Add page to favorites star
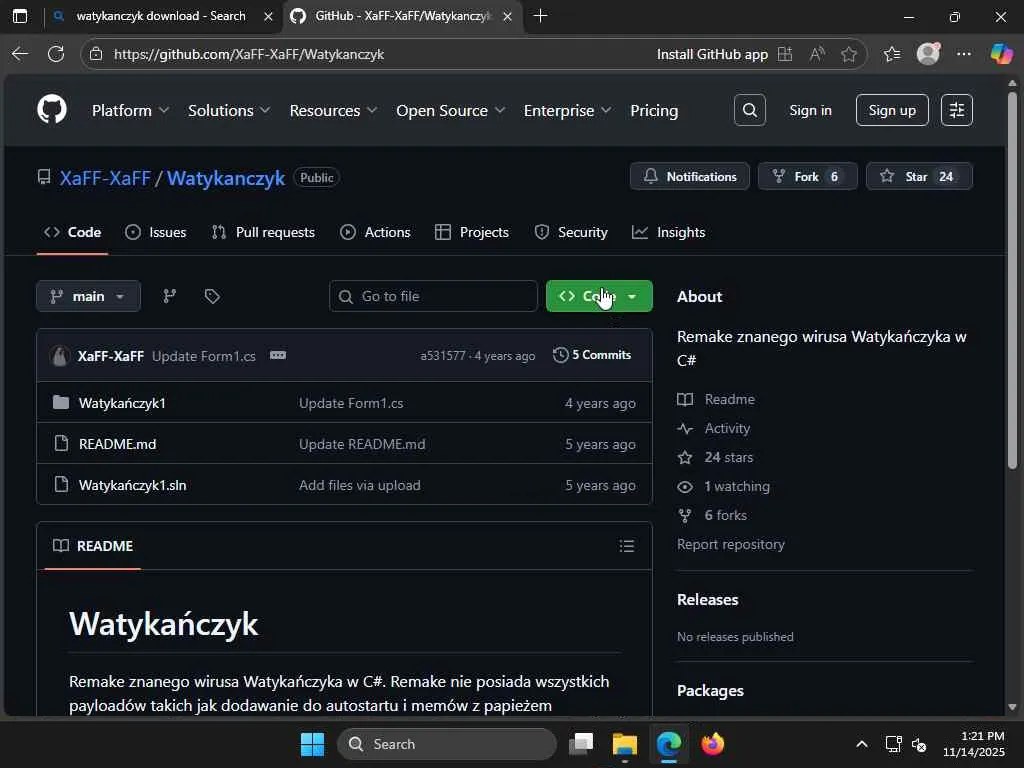Image resolution: width=1024 pixels, height=768 pixels. point(849,54)
